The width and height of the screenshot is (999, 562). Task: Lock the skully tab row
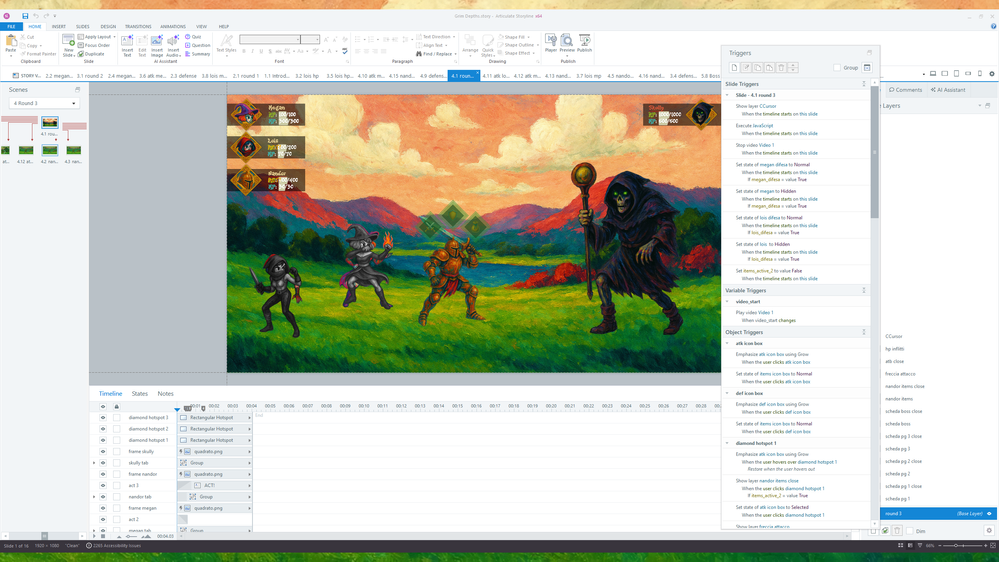click(x=117, y=463)
